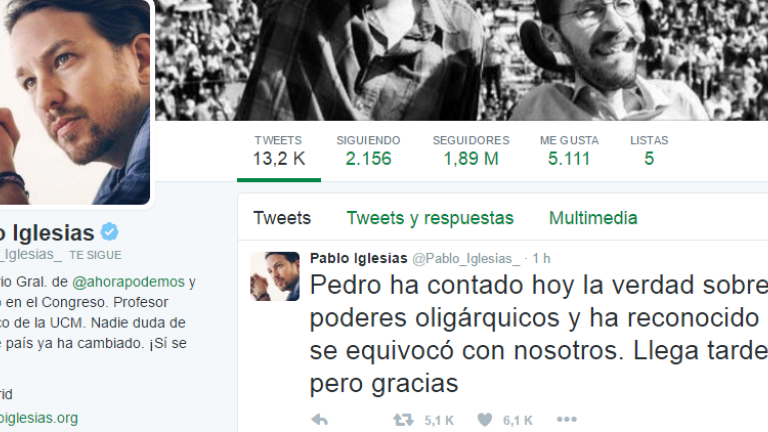The image size is (768, 432).
Task: Click the header cover photo
Action: (461, 60)
